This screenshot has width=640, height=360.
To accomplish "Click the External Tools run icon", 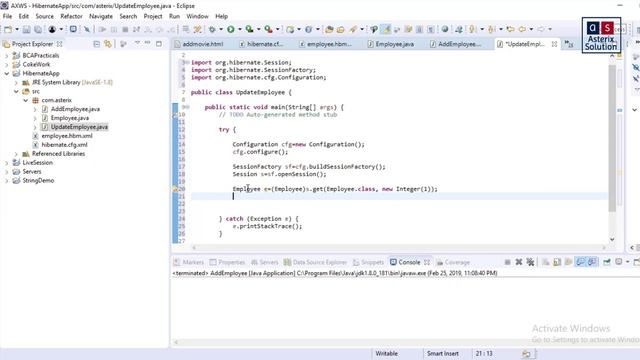I will 268,29.
